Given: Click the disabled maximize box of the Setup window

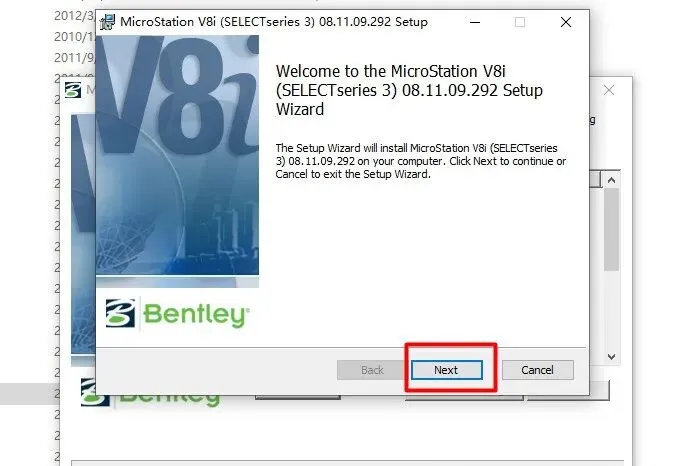Looking at the screenshot, I should click(x=519, y=22).
